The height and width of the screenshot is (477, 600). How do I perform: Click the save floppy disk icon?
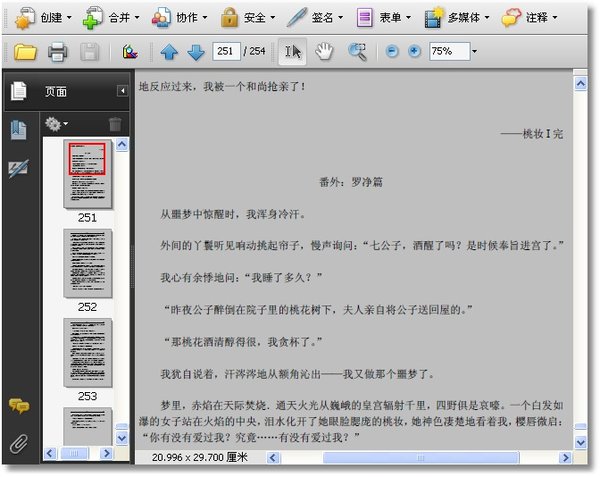(x=90, y=52)
